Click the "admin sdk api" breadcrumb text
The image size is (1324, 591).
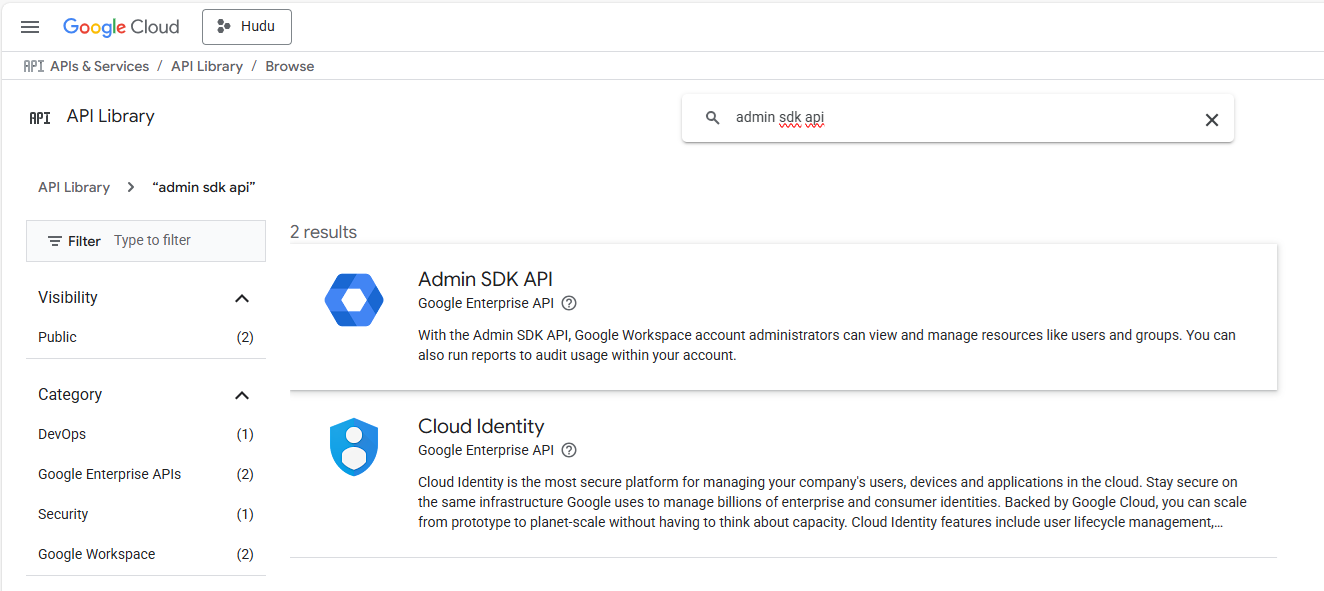204,187
